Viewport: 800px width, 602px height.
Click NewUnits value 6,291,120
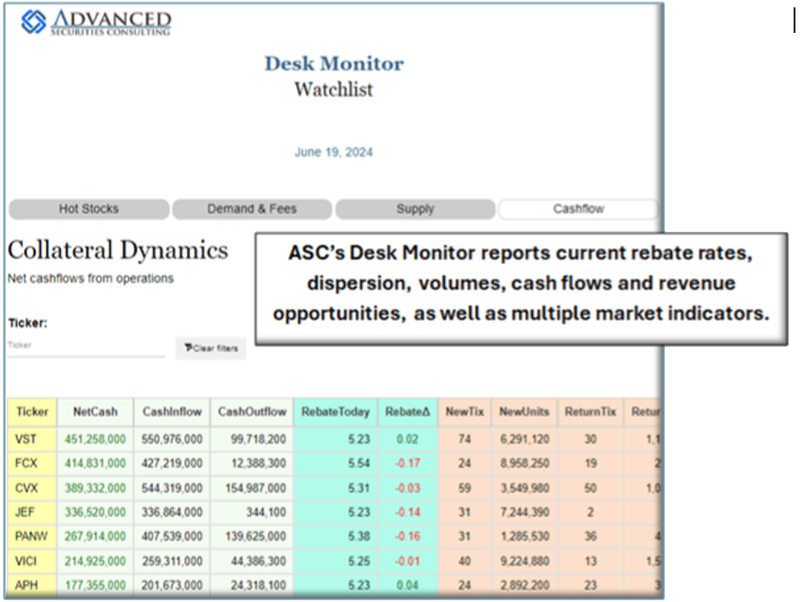click(524, 439)
